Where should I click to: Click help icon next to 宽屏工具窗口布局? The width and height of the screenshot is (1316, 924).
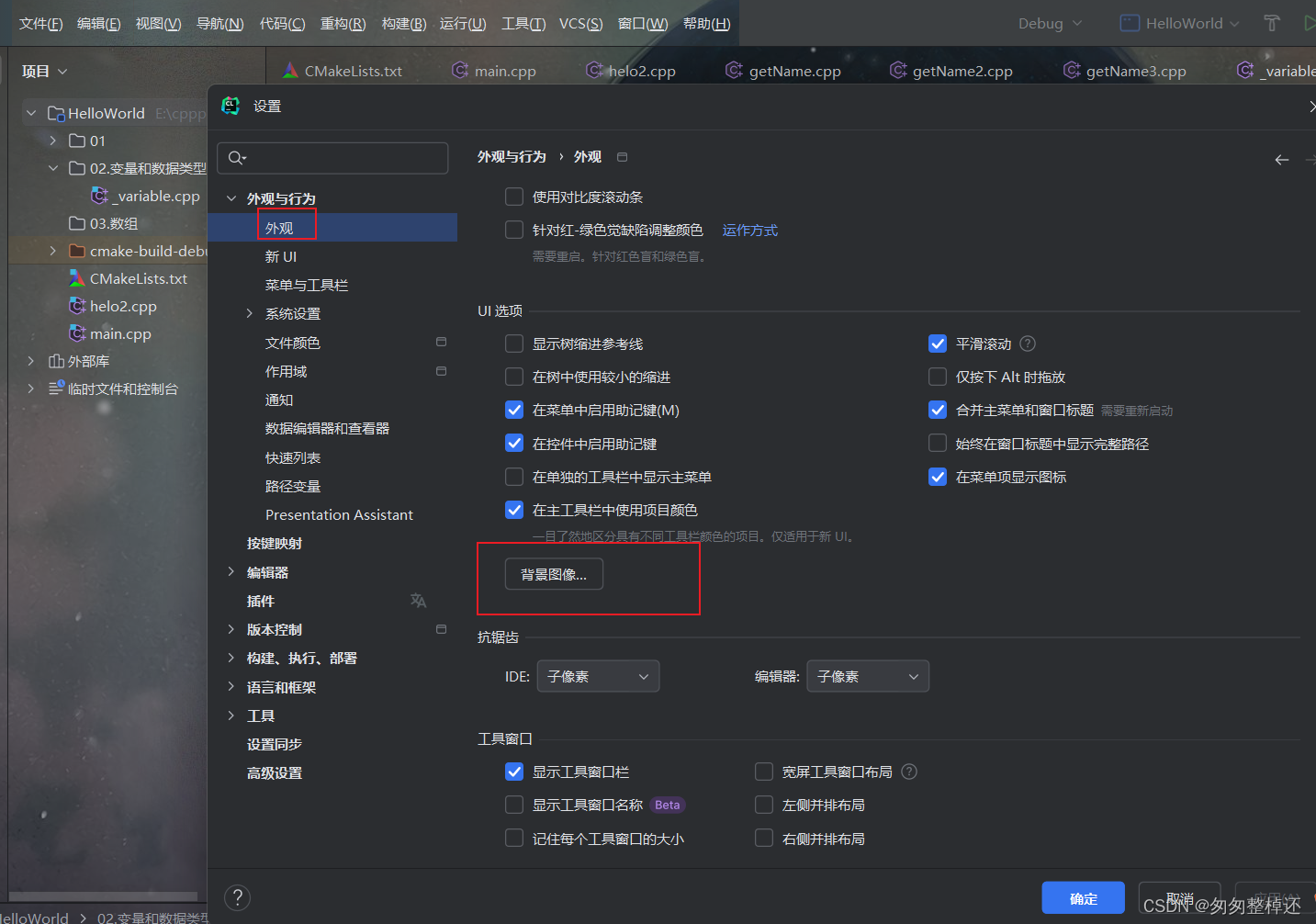pos(909,772)
